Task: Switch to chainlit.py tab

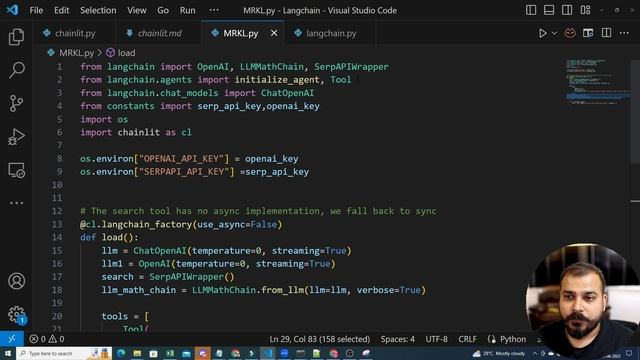Action: coord(75,33)
